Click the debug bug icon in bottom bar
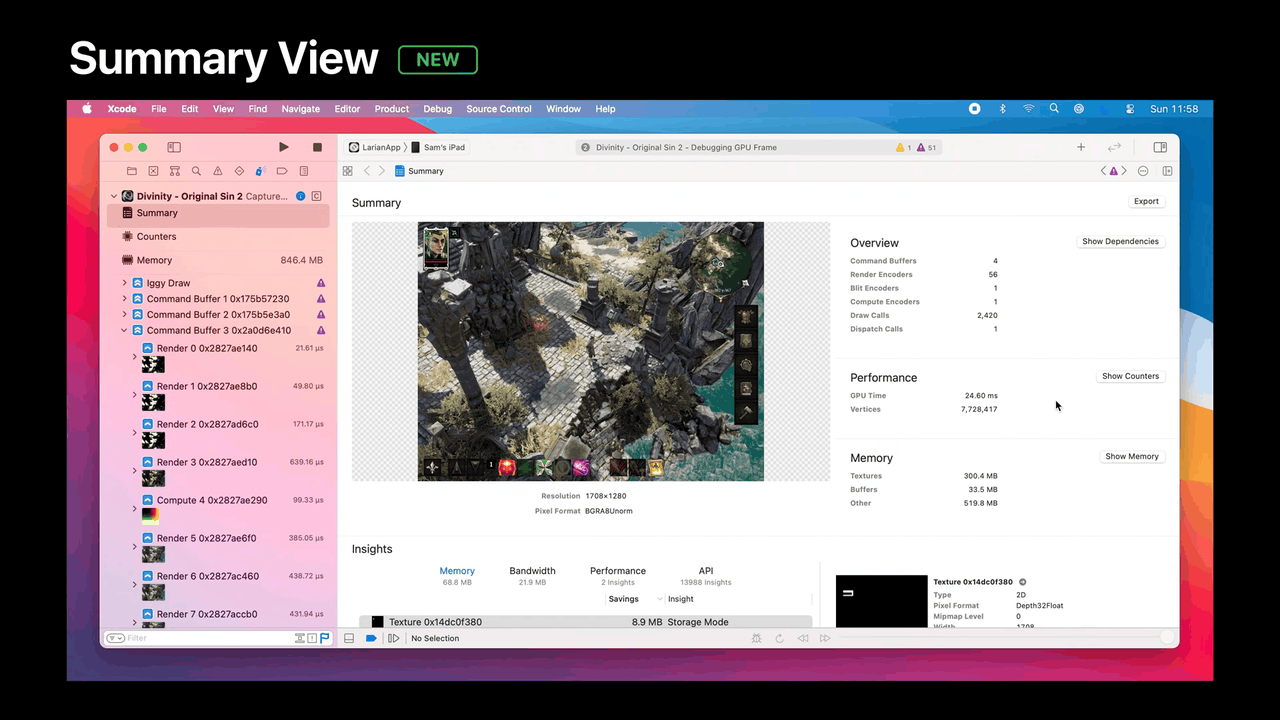The height and width of the screenshot is (720, 1280). click(756, 638)
